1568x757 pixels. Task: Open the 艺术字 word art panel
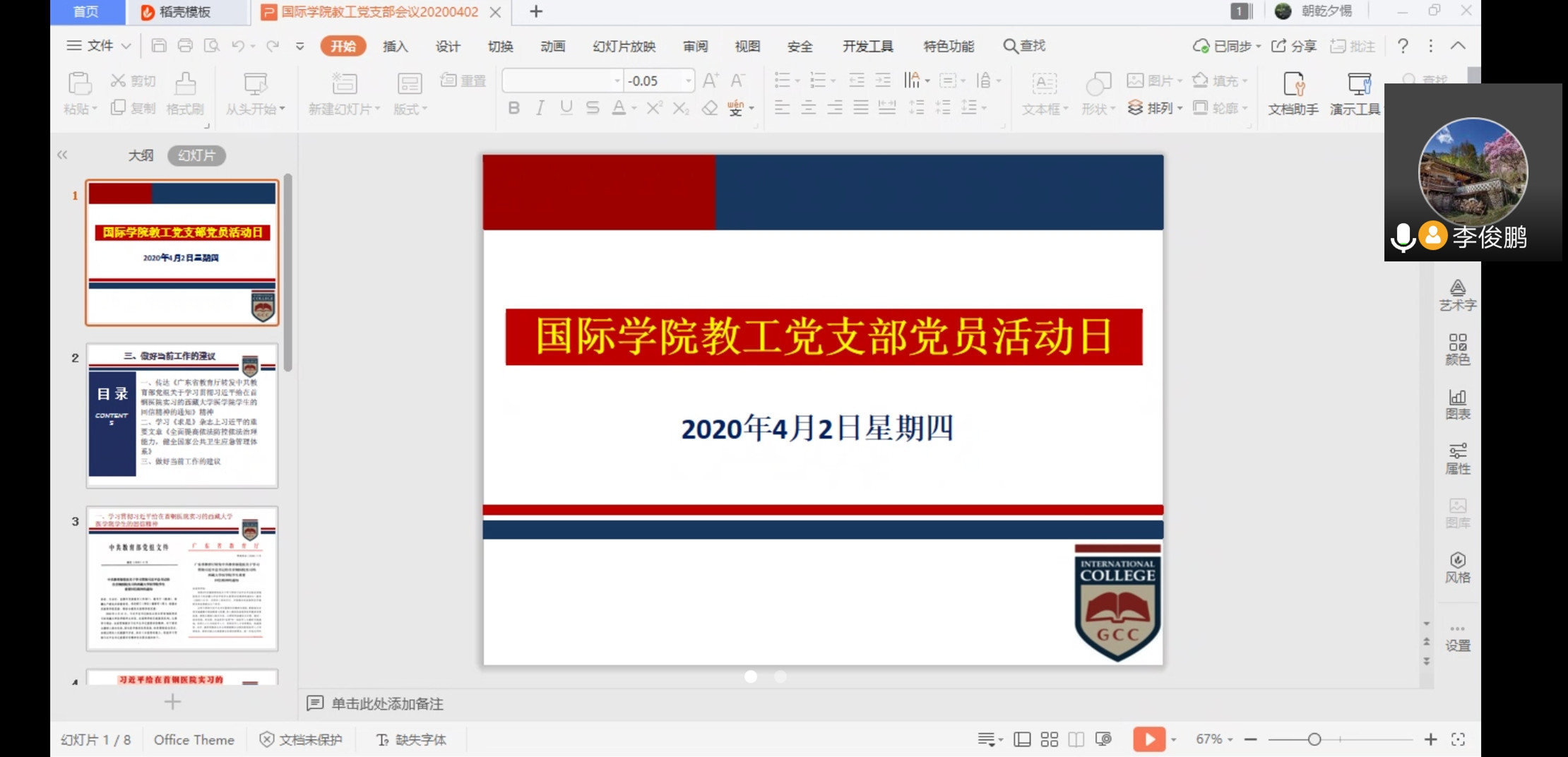pyautogui.click(x=1457, y=294)
